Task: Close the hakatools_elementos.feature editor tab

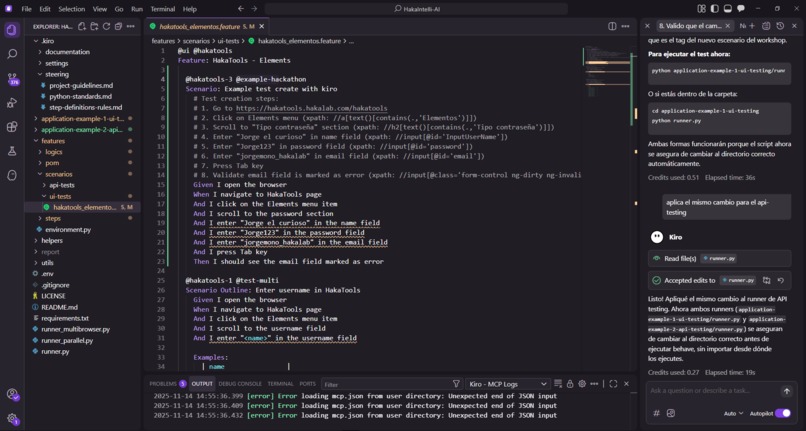Action: [261, 26]
